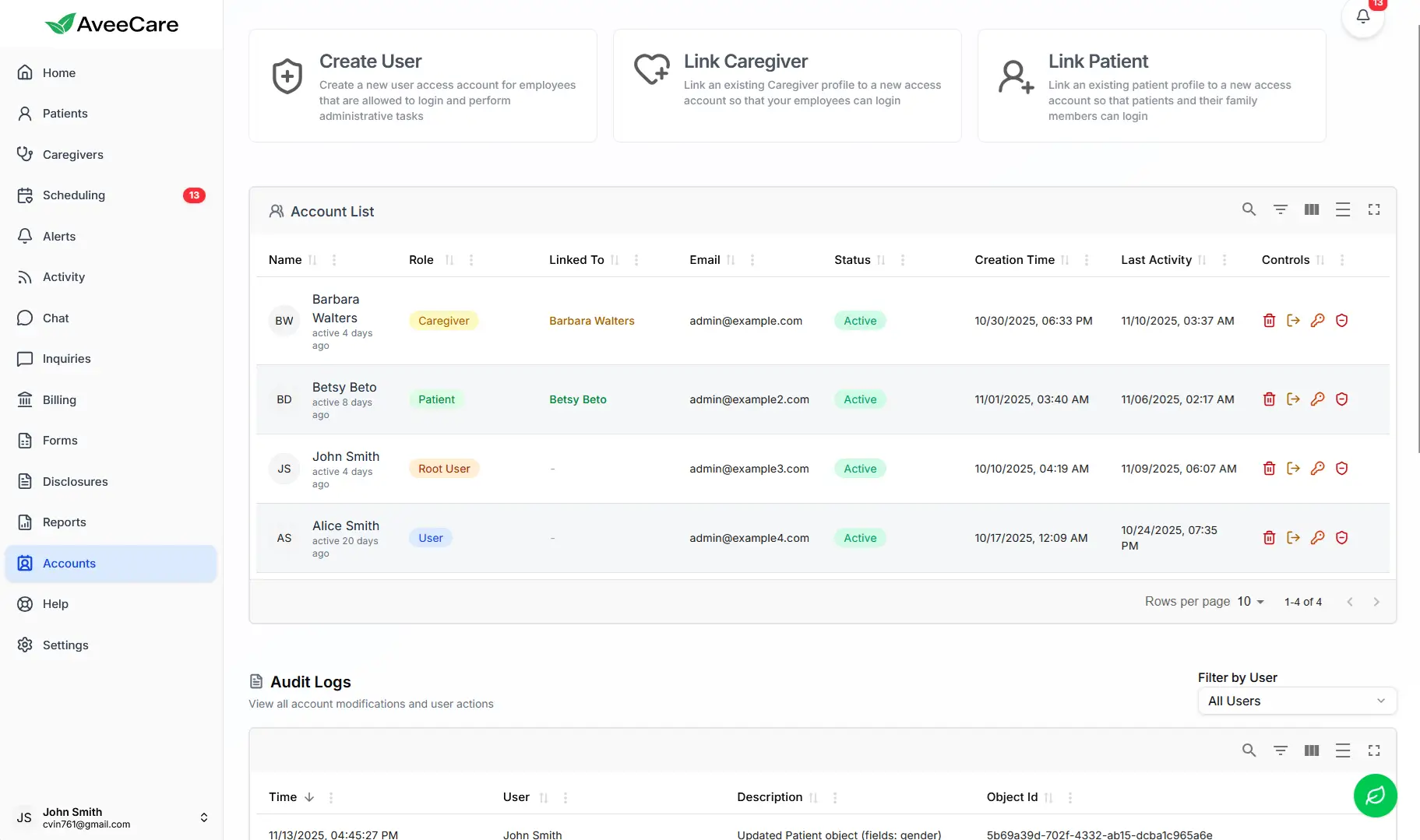Viewport: 1420px width, 840px height.
Task: Open Barbara Walters linked caregiver link
Action: click(591, 321)
